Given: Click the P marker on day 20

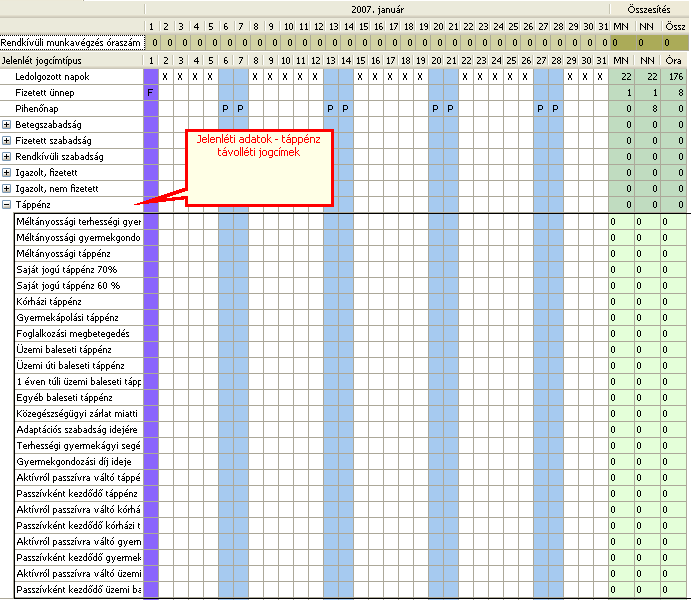Looking at the screenshot, I should (x=435, y=108).
